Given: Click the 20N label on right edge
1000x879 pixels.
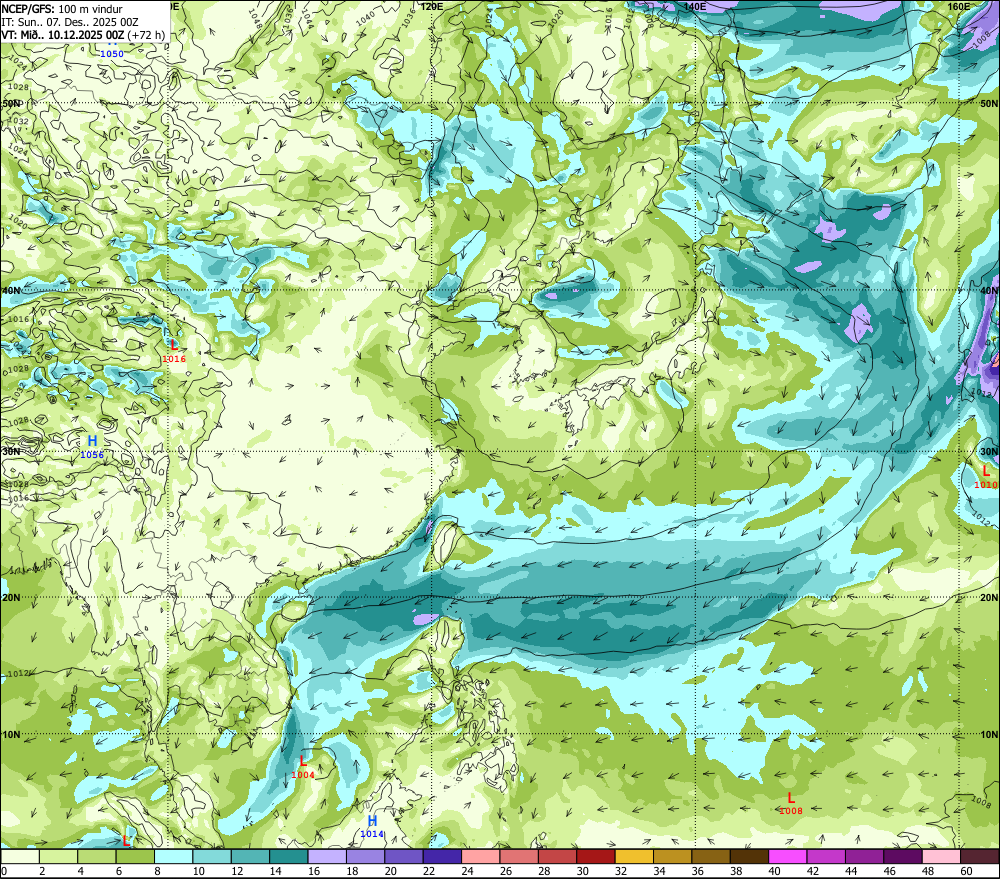Looking at the screenshot, I should click(989, 598).
